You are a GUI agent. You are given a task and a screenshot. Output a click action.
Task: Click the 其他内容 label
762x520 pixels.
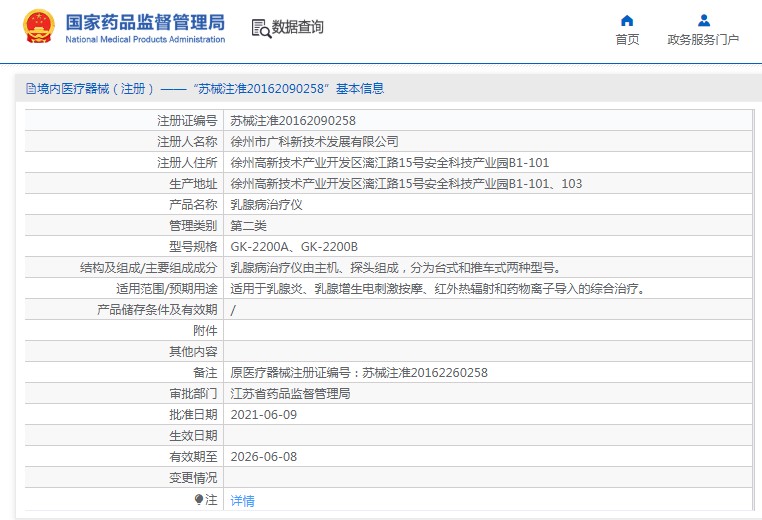coord(193,351)
